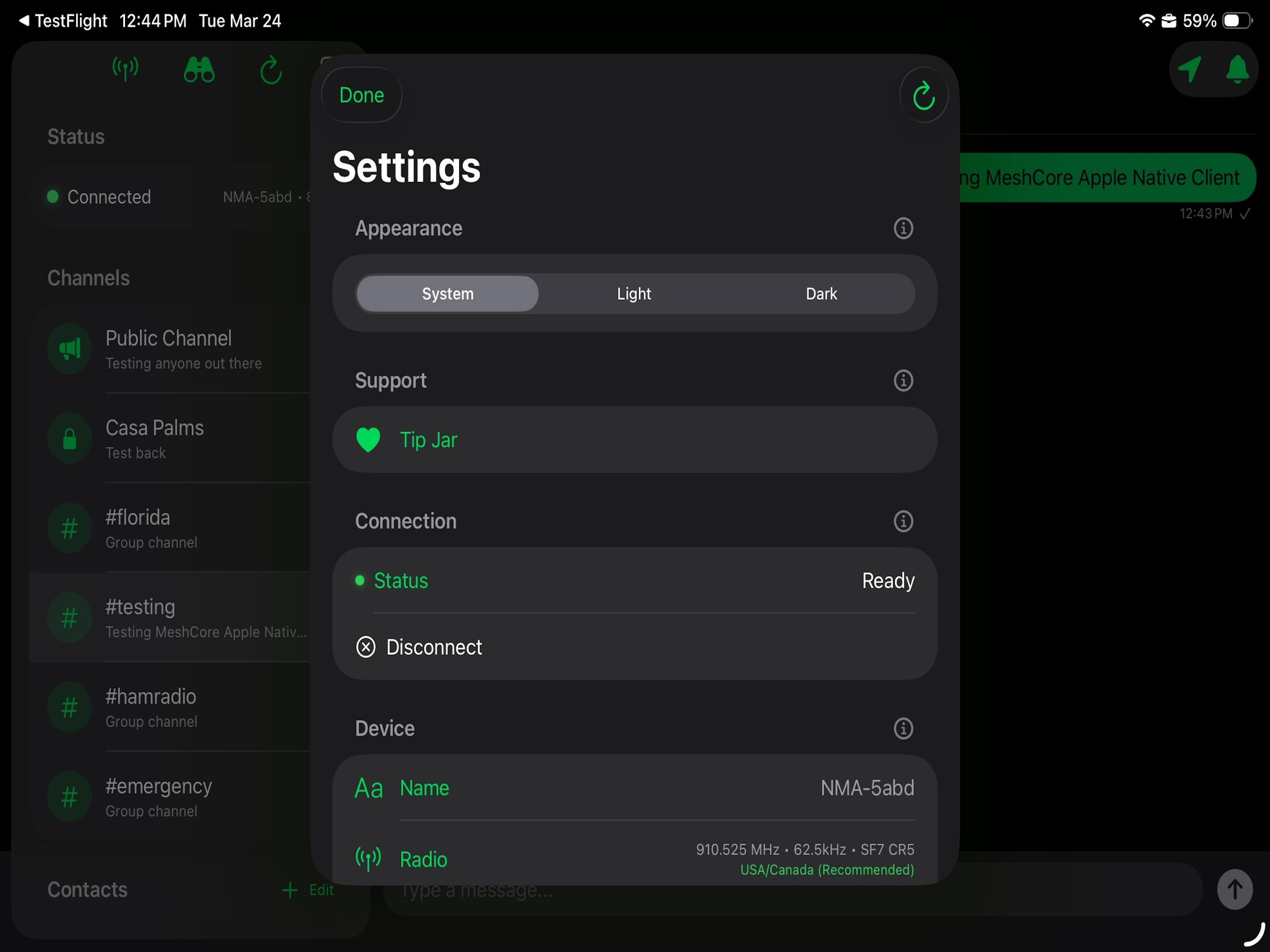The height and width of the screenshot is (952, 1270).
Task: Tap the Connected status row
Action: pyautogui.click(x=170, y=197)
